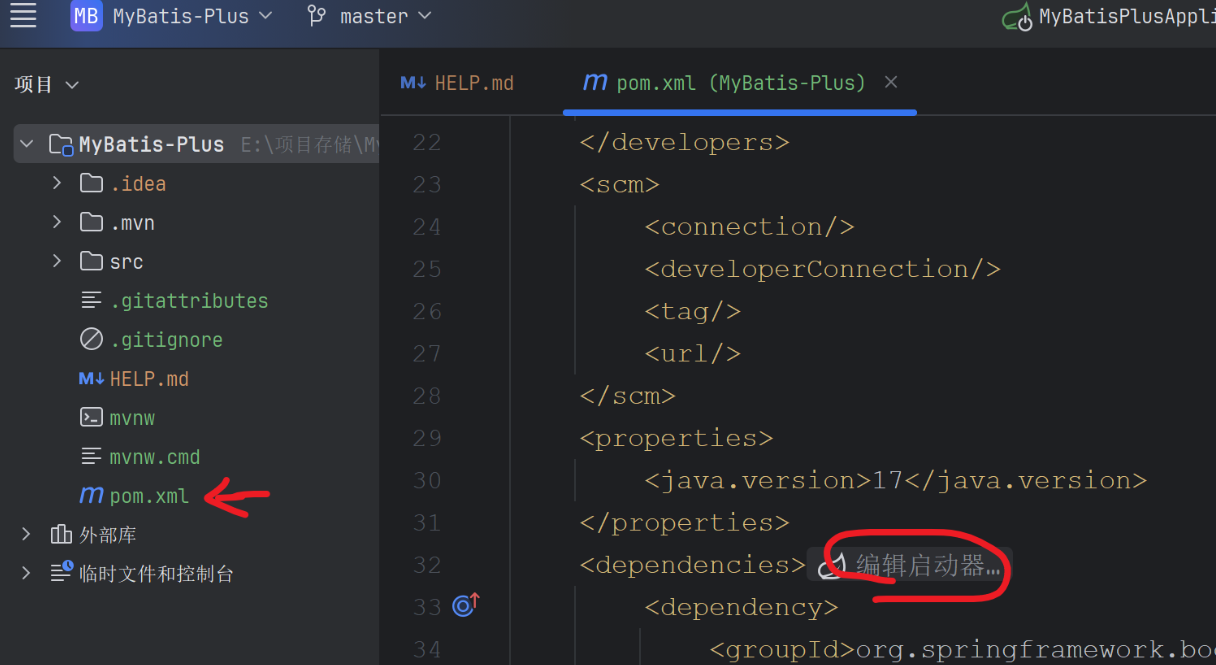Click line number 30 in the gutter
The height and width of the screenshot is (665, 1216).
(x=427, y=481)
